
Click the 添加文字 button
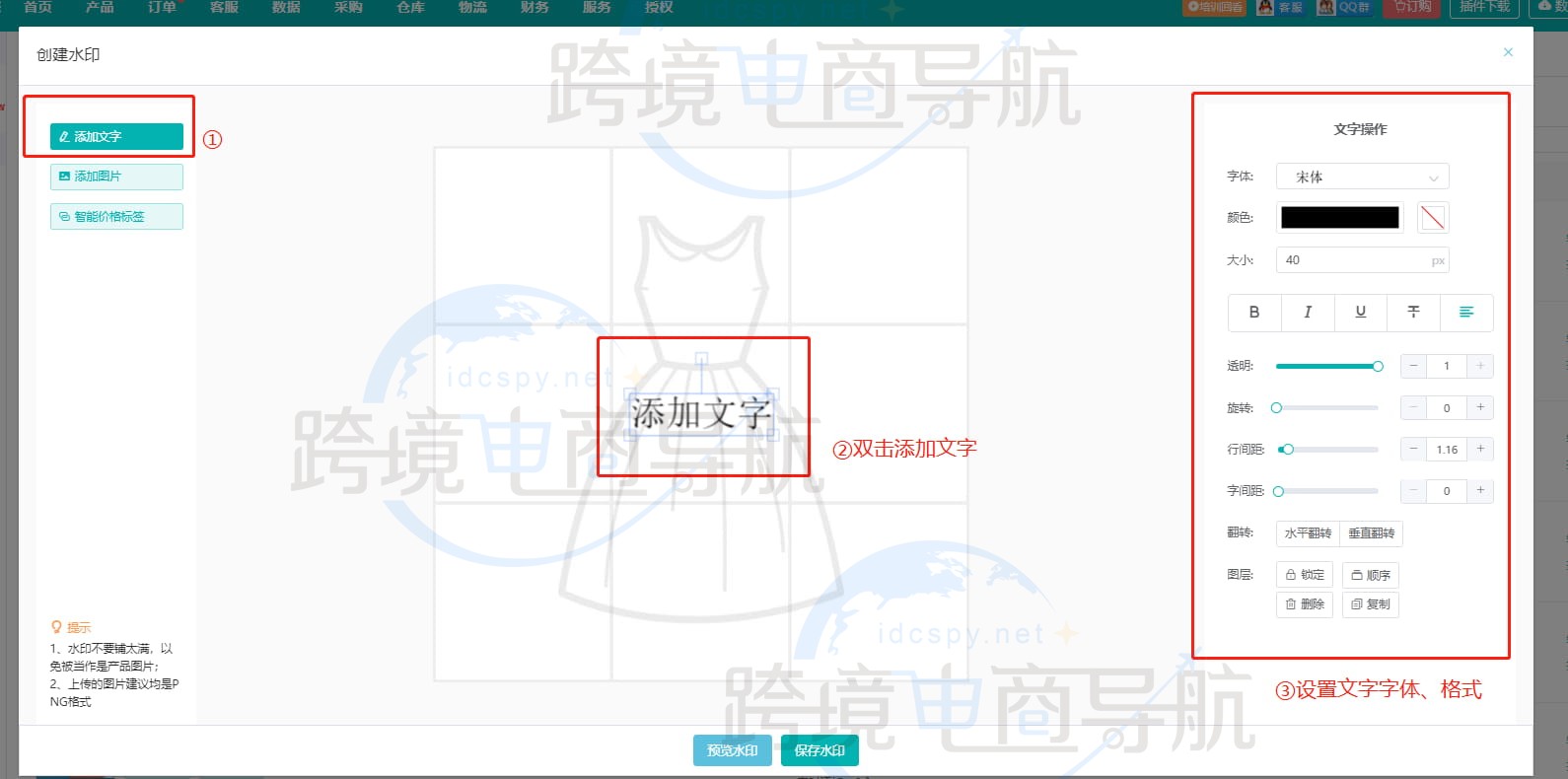coord(116,137)
